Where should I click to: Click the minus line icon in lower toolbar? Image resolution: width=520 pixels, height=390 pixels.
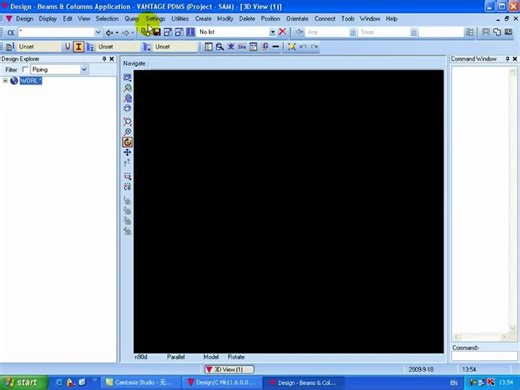(x=276, y=47)
